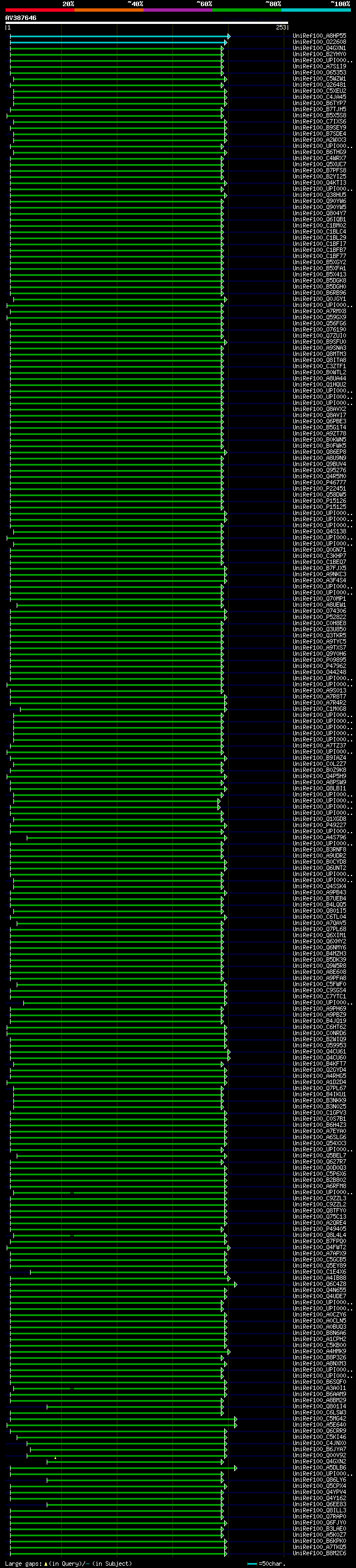Screen dimensions: 356x1568
Task: Select the UniRef100_B6THG9 label
Action: click(319, 152)
